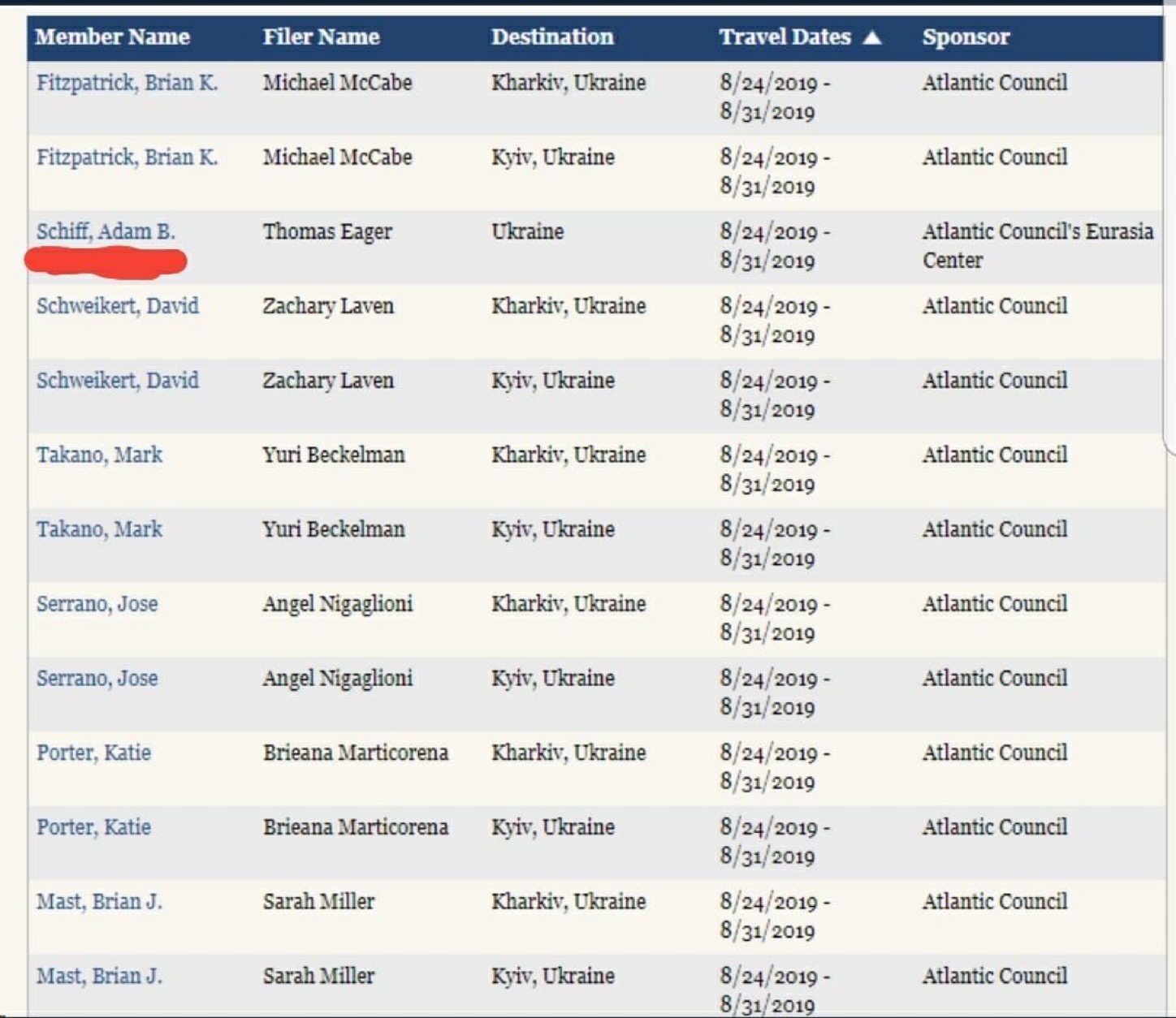Sort table by Member Name column header
This screenshot has height=1018, width=1176.
[x=112, y=37]
